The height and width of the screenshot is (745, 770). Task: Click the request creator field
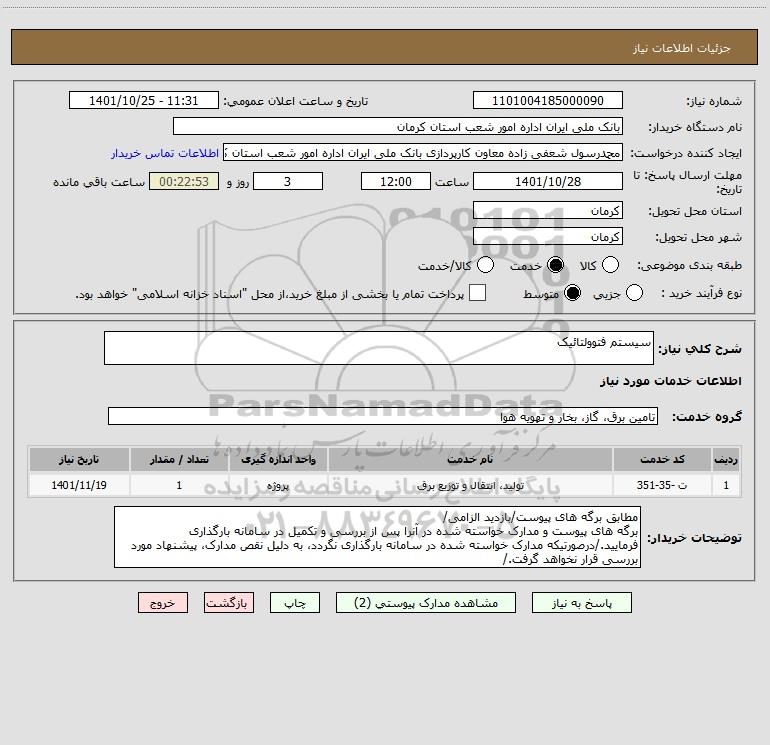423,153
